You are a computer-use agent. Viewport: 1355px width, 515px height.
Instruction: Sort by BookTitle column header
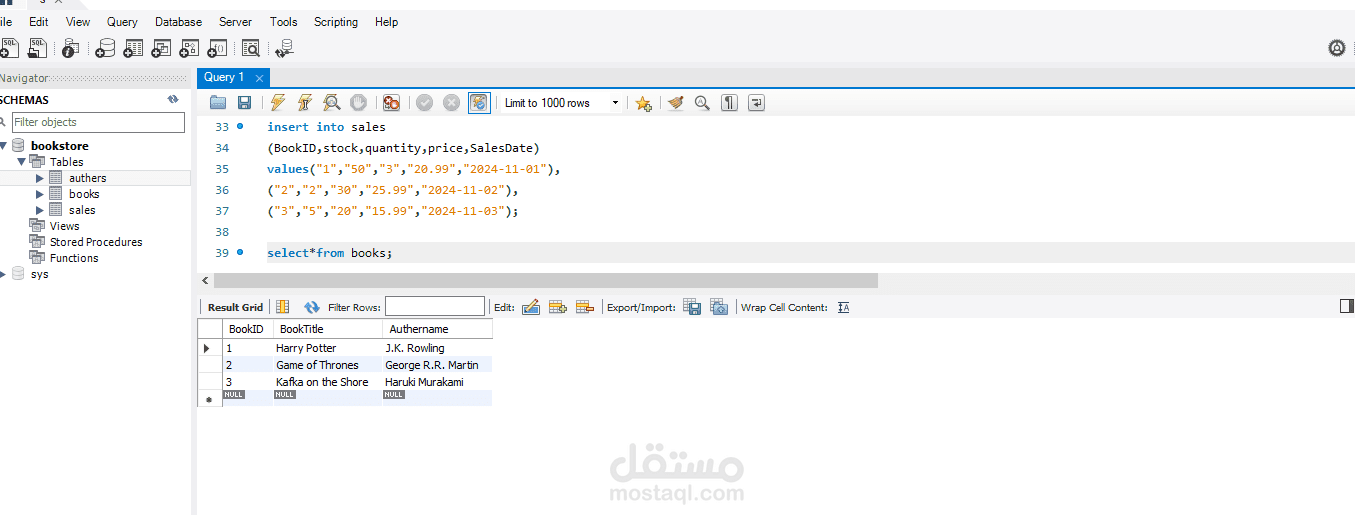(327, 329)
